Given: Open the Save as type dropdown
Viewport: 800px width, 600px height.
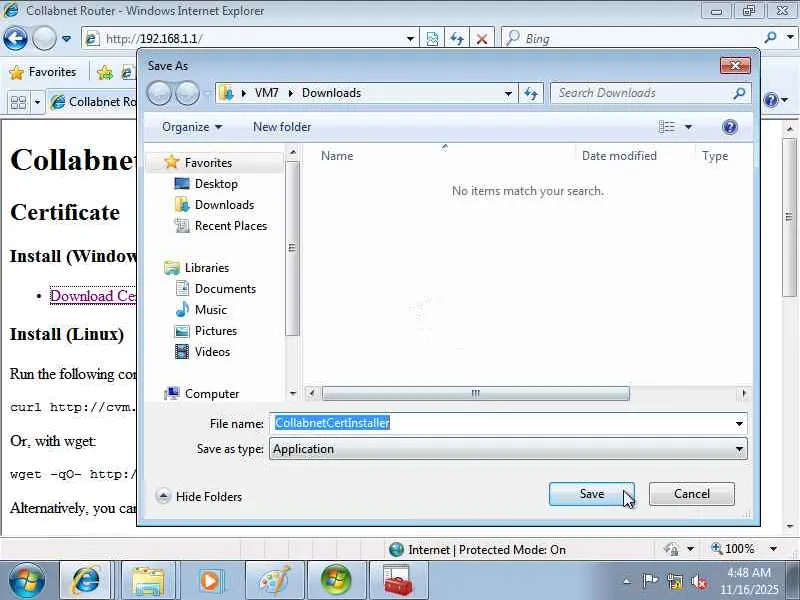Looking at the screenshot, I should point(508,449).
